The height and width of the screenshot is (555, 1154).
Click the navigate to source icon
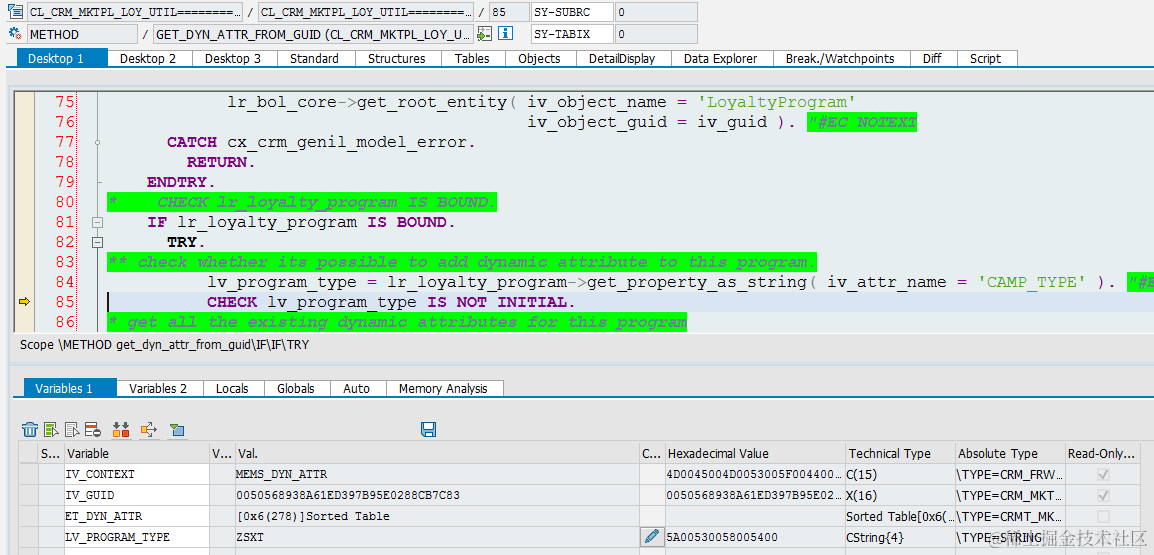(484, 34)
